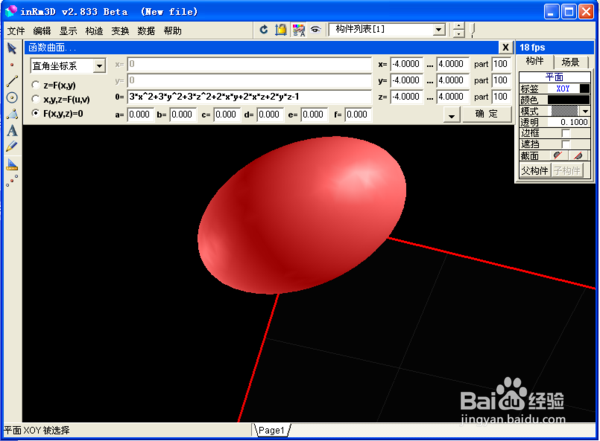Image resolution: width=600 pixels, height=441 pixels.
Task: Click the 确定 confirm button
Action: click(x=487, y=114)
